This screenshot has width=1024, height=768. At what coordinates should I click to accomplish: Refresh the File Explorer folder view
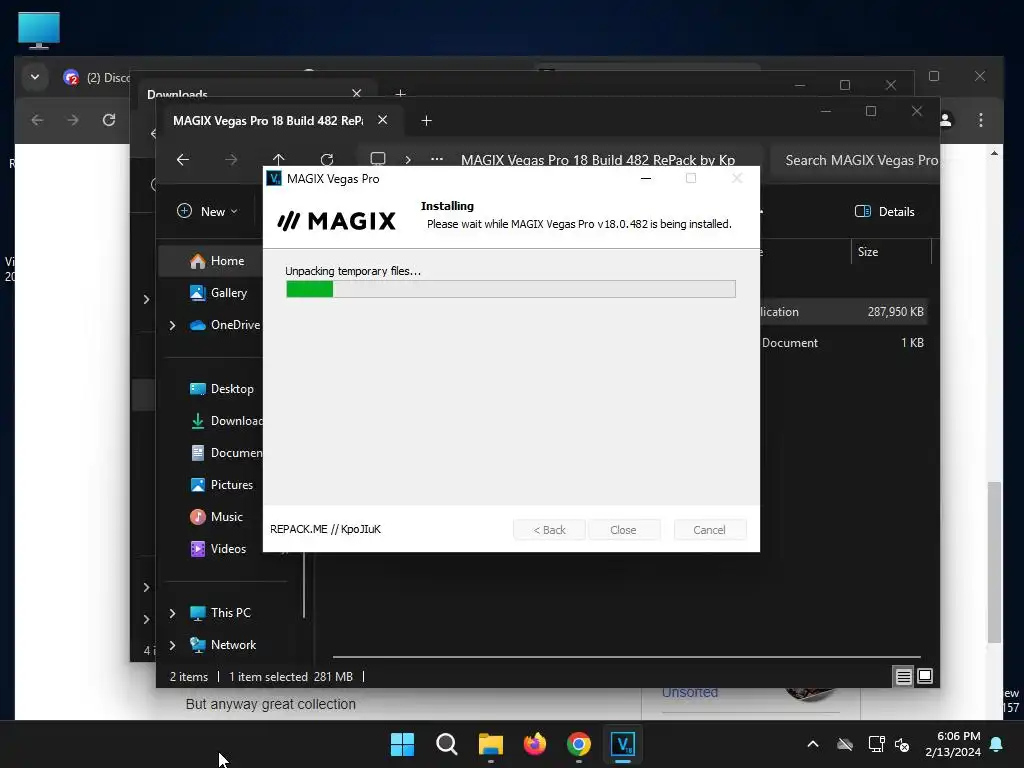click(x=327, y=160)
